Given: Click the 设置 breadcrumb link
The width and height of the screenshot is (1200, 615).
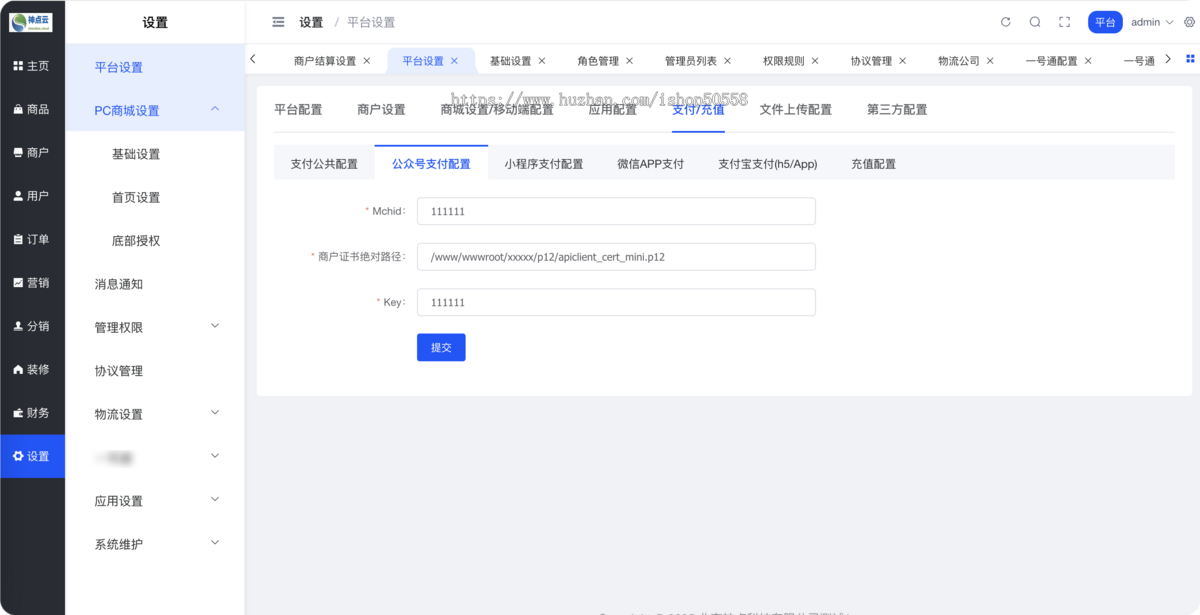Looking at the screenshot, I should [311, 22].
